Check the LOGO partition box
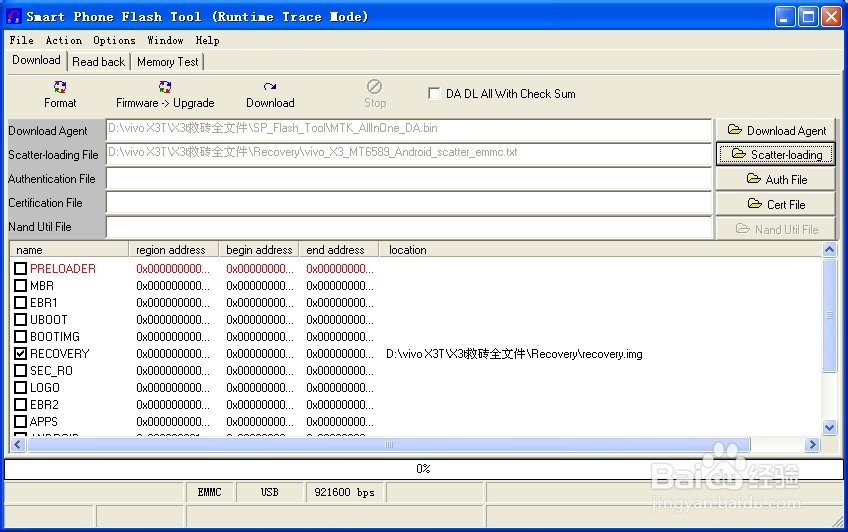Image resolution: width=848 pixels, height=532 pixels. click(21, 388)
